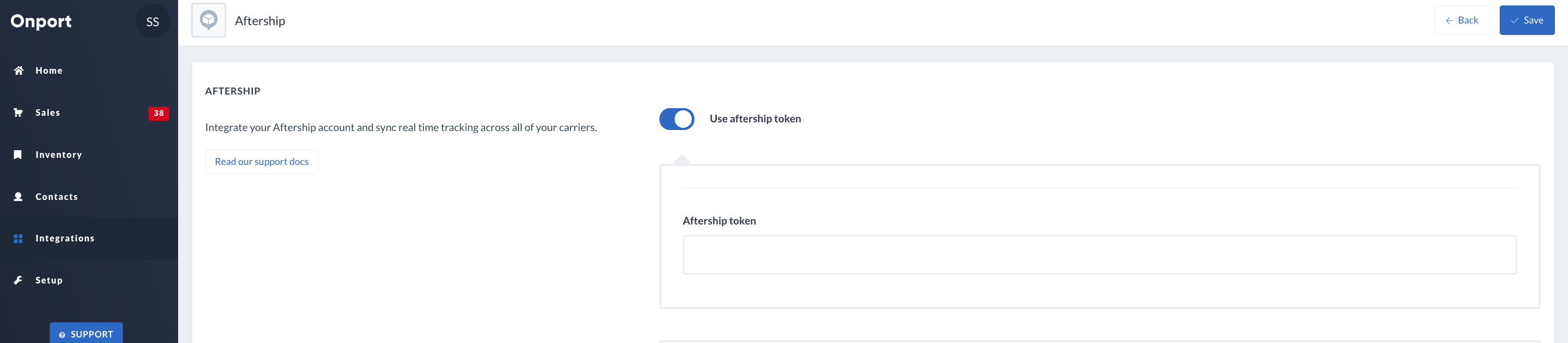Click the Sales shopping cart icon
Image resolution: width=1568 pixels, height=343 pixels.
click(x=18, y=113)
